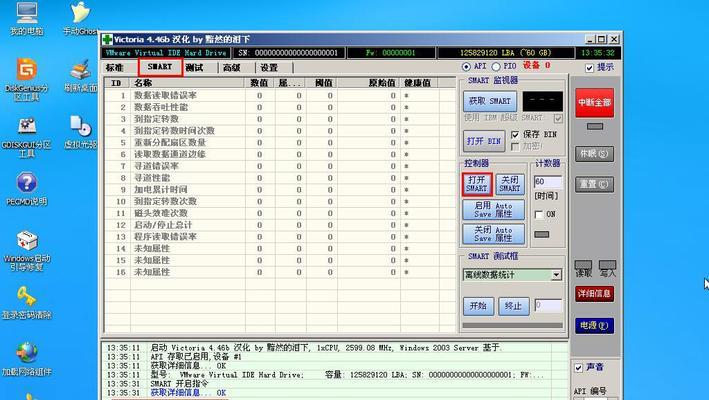
Task: Toggle the 保存 BIN checkbox
Action: 515,134
